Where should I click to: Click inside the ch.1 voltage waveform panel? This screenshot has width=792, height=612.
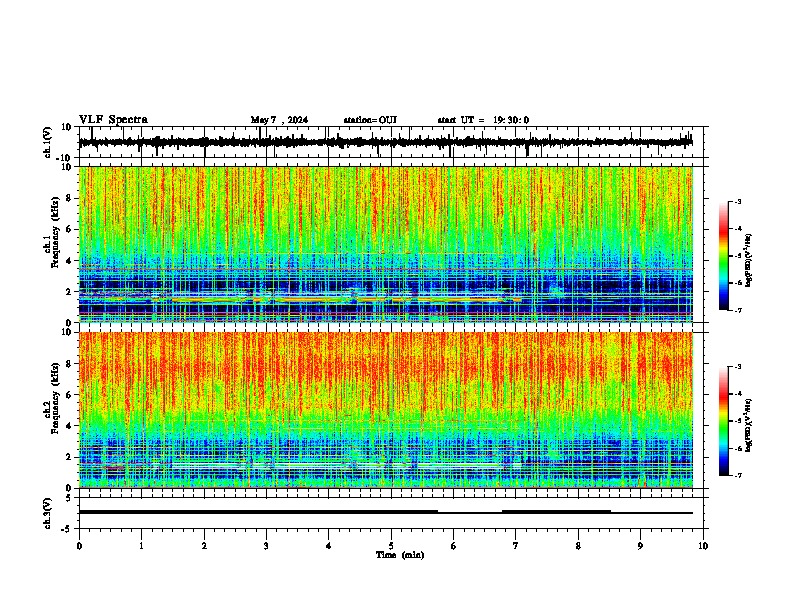(x=391, y=142)
